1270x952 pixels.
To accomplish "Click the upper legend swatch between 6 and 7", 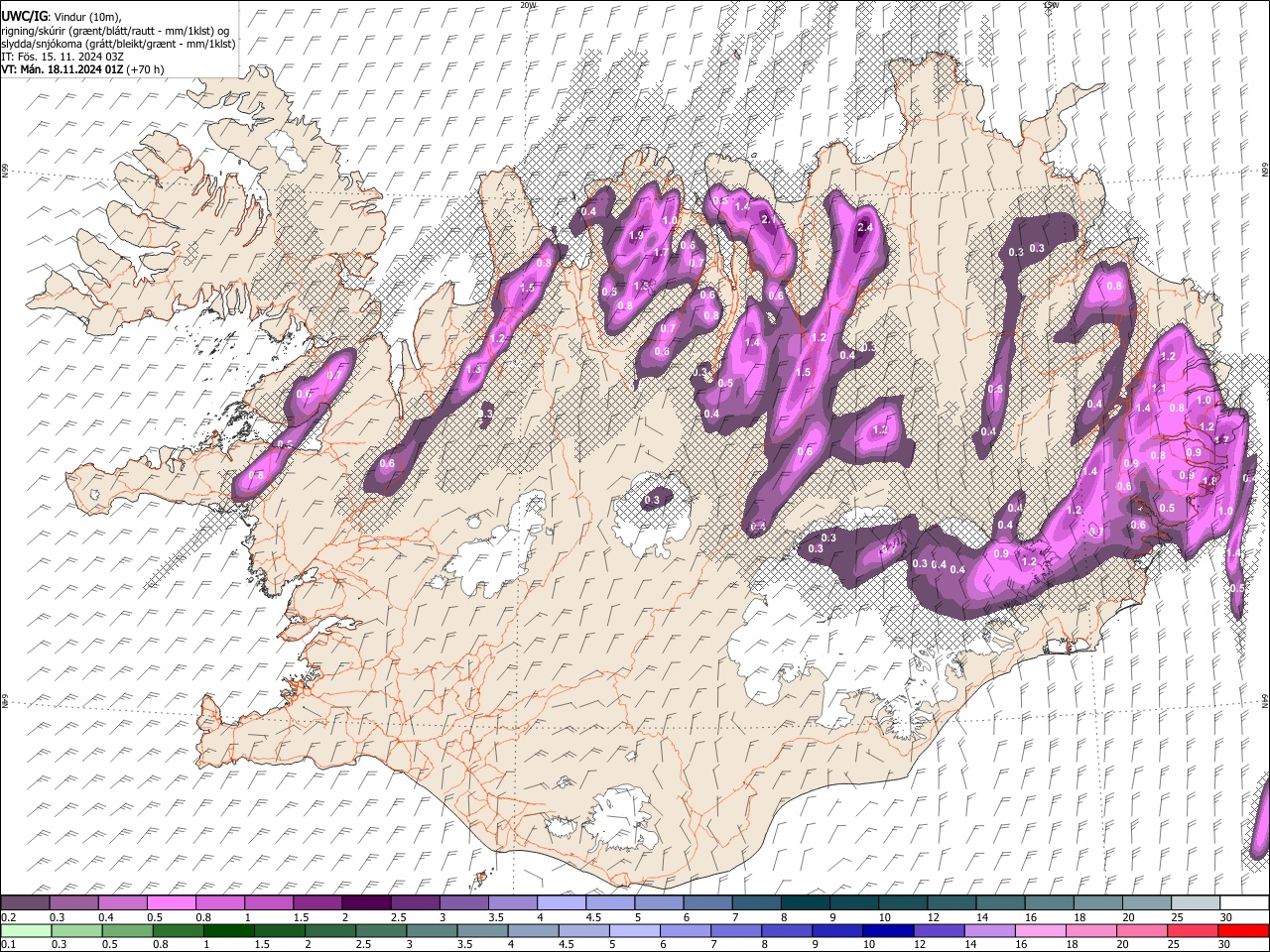I will pos(707,902).
